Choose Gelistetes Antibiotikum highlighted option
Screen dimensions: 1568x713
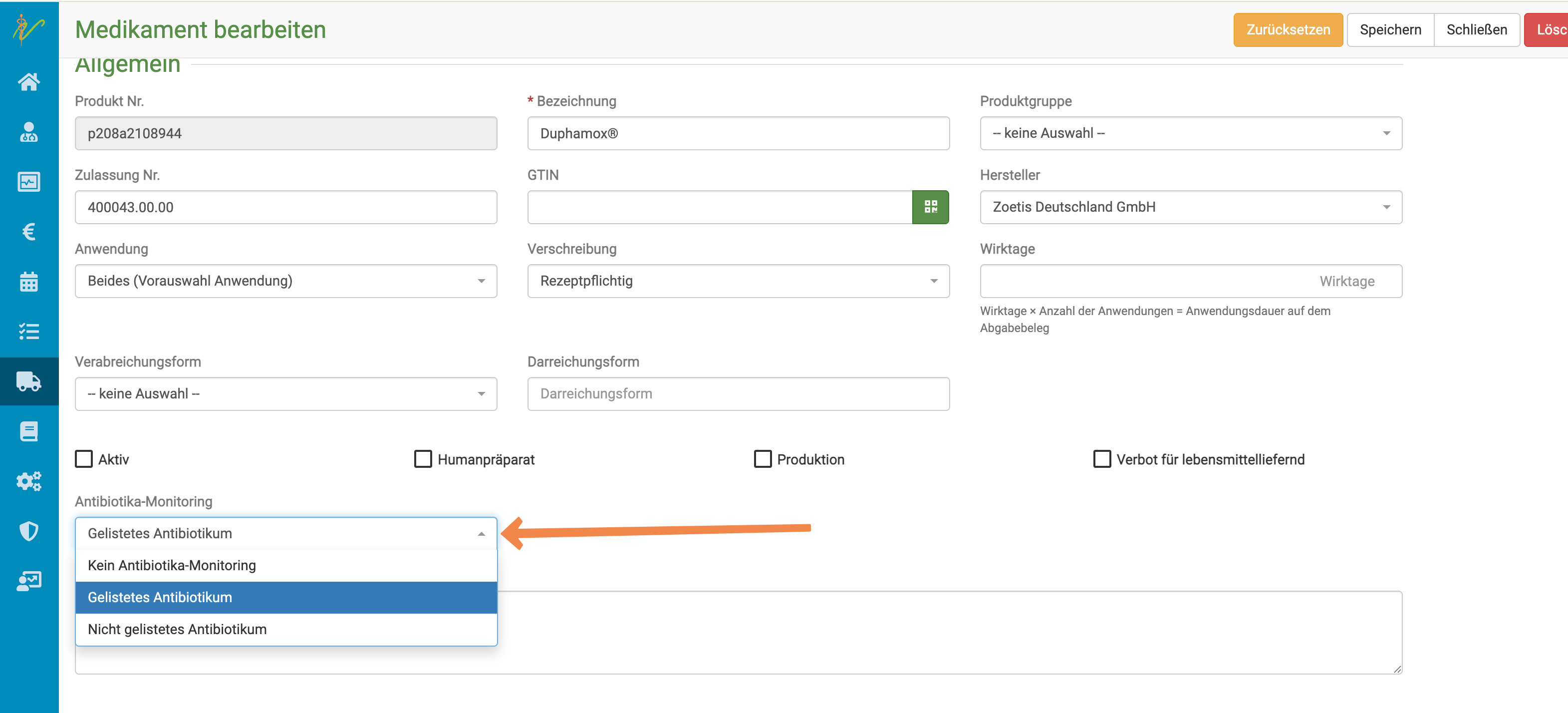click(285, 597)
